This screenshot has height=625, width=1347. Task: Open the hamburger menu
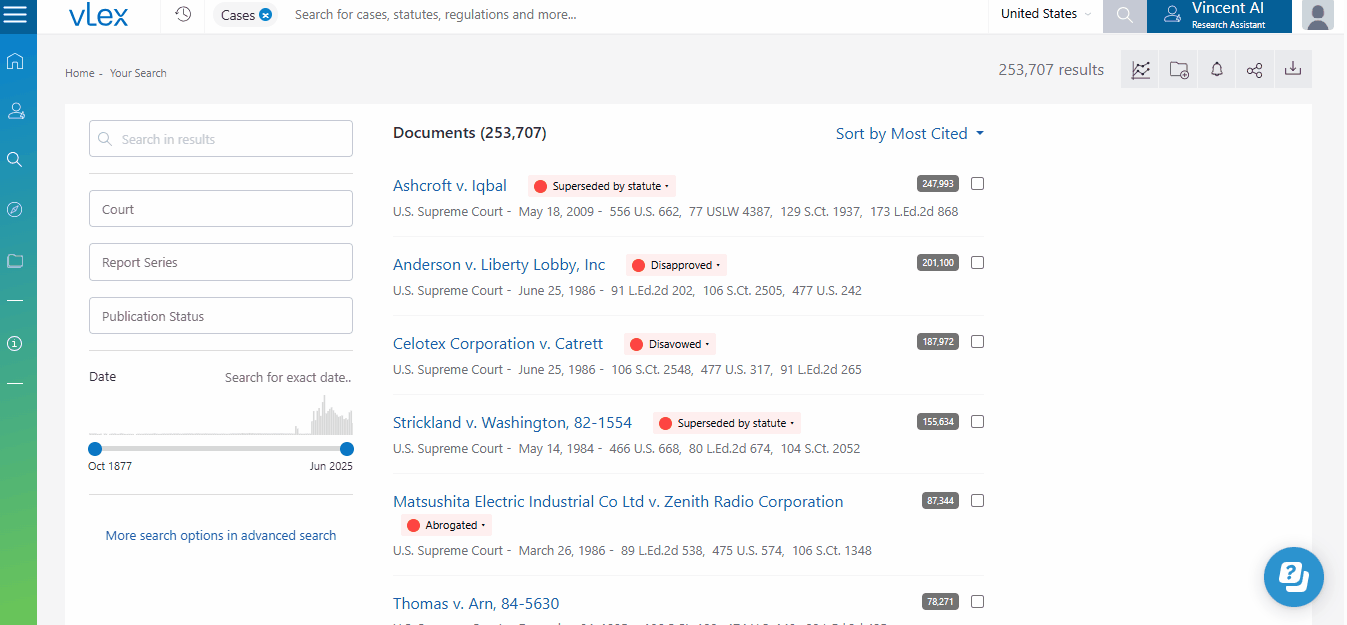pyautogui.click(x=16, y=15)
